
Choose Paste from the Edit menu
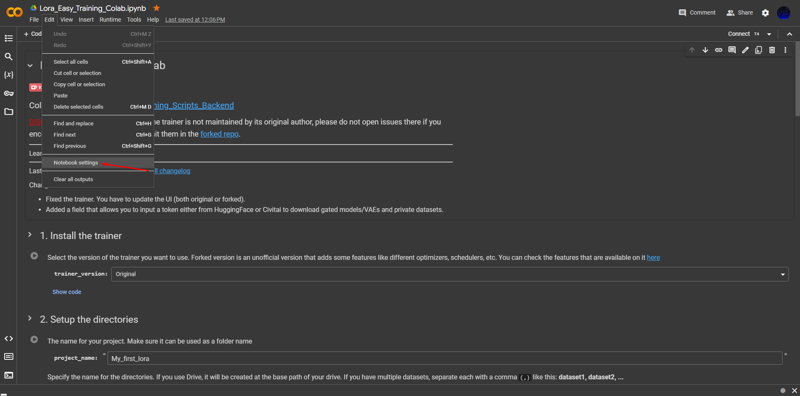pos(98,95)
